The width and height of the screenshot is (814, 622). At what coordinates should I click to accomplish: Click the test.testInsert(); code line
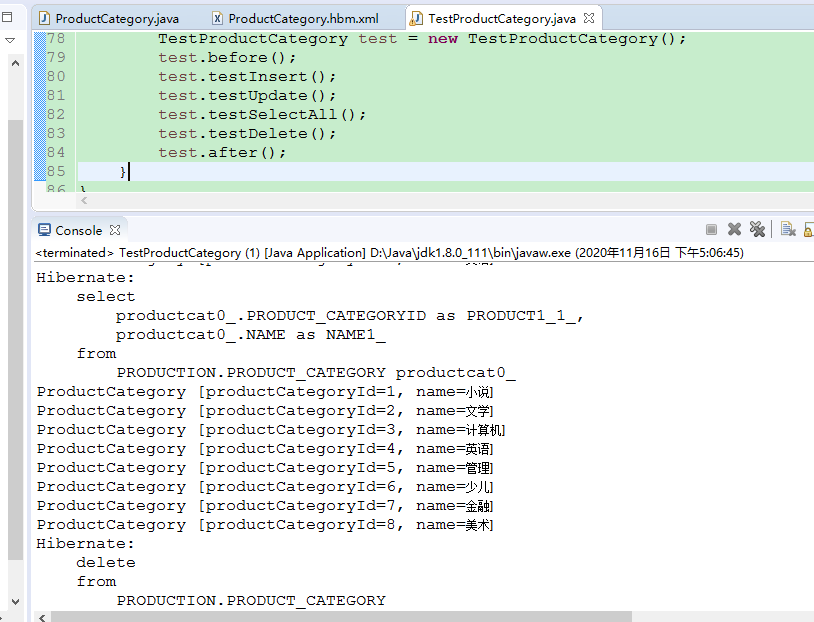247,76
